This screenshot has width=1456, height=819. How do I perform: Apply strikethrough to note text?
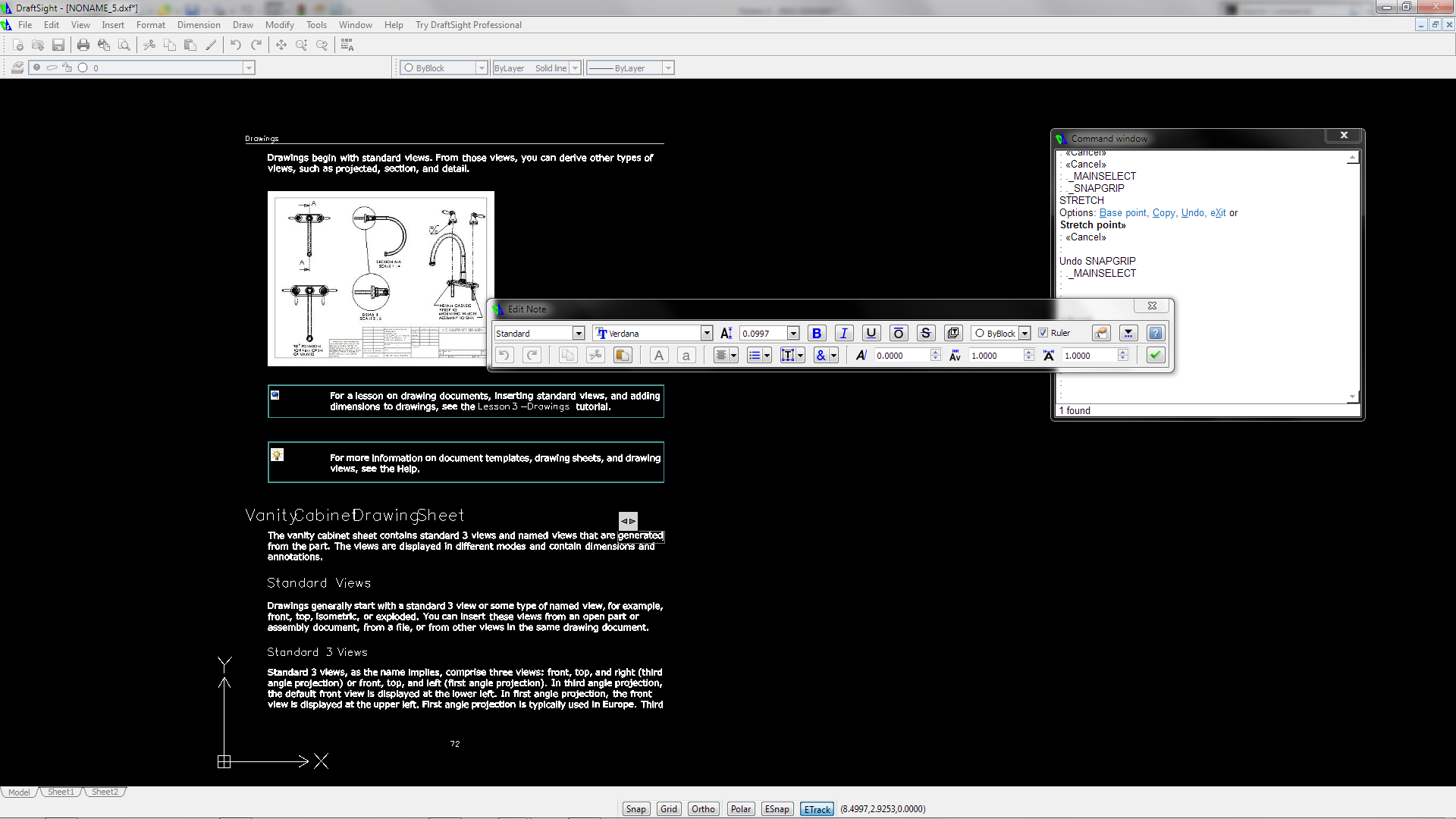(x=925, y=333)
